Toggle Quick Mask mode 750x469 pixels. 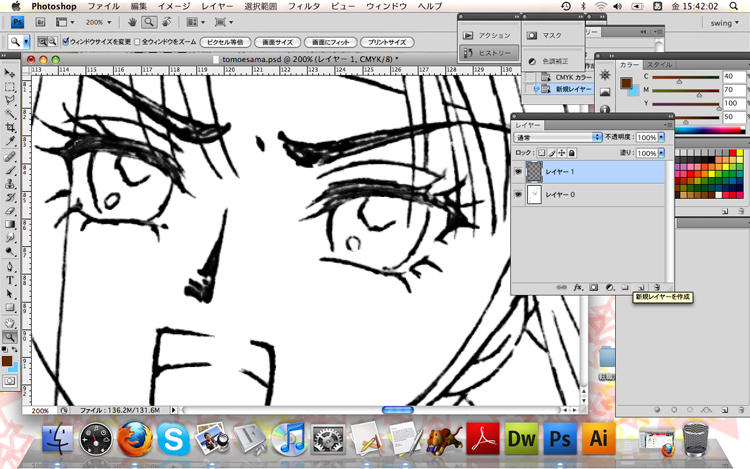[x=10, y=381]
